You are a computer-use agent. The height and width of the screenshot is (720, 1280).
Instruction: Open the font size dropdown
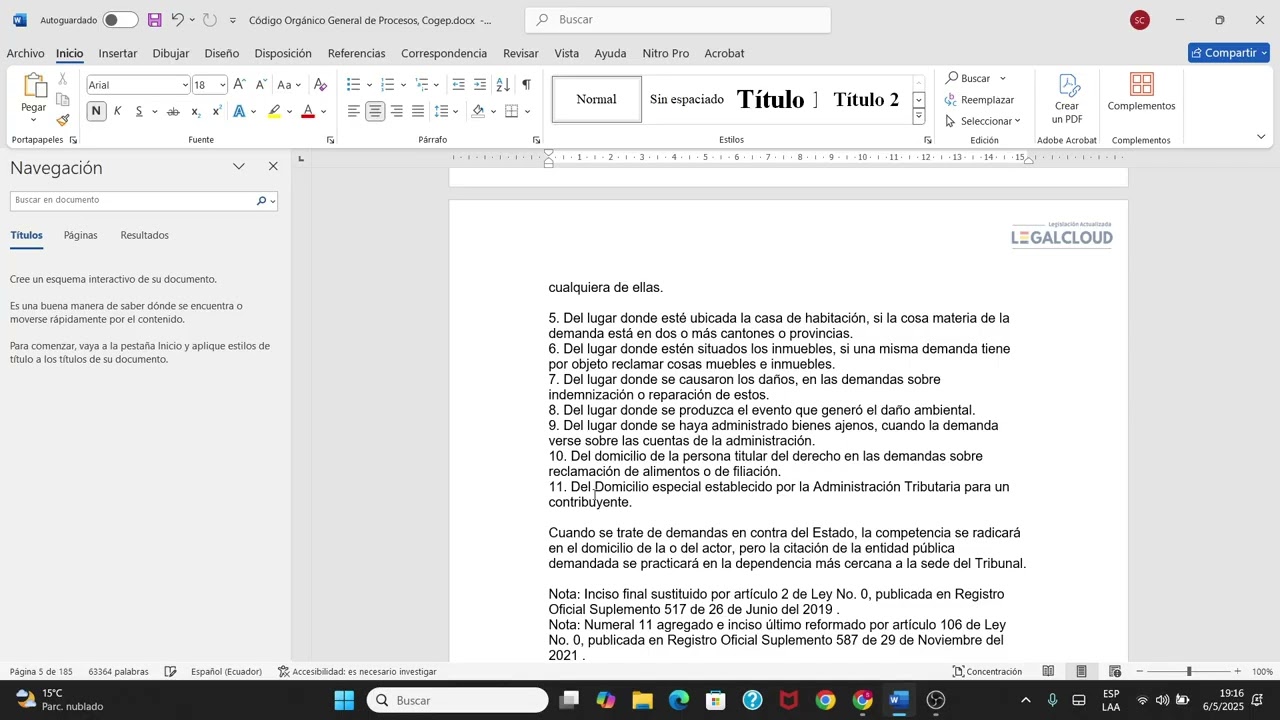click(222, 85)
